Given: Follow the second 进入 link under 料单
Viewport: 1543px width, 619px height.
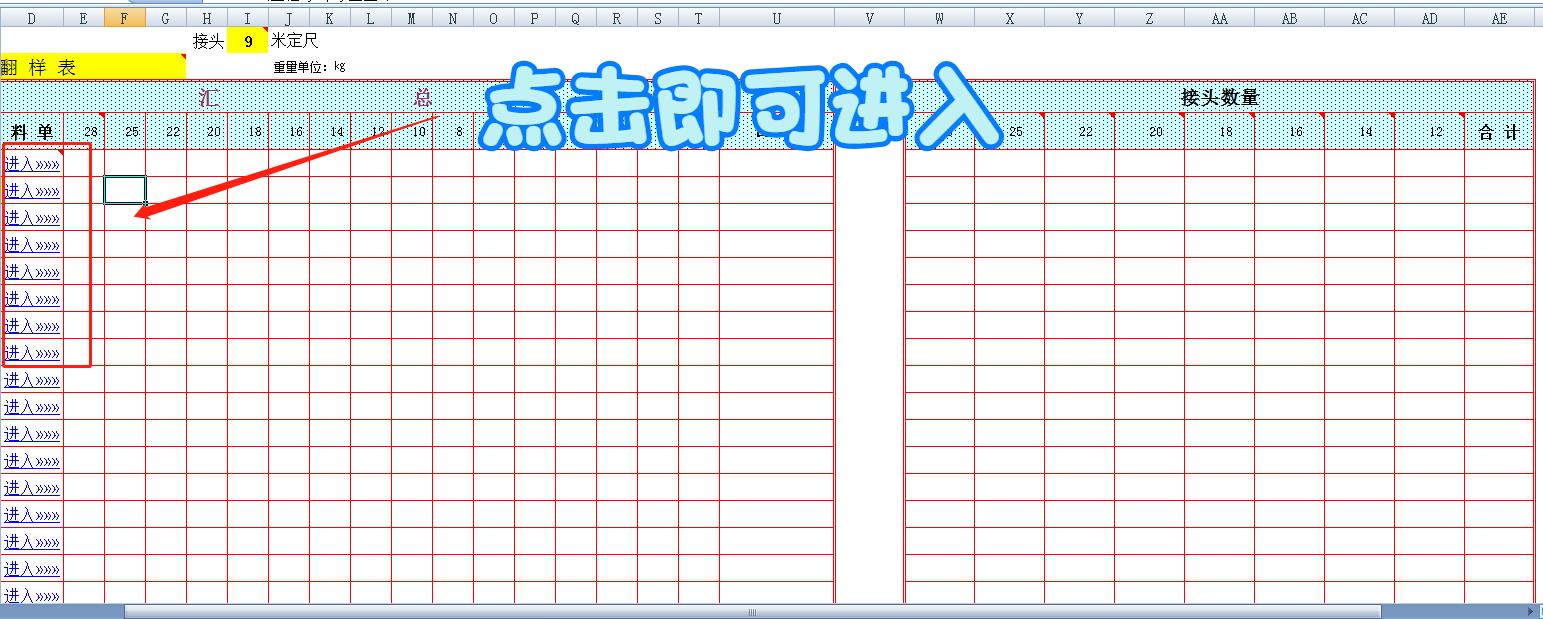Looking at the screenshot, I should [x=32, y=191].
